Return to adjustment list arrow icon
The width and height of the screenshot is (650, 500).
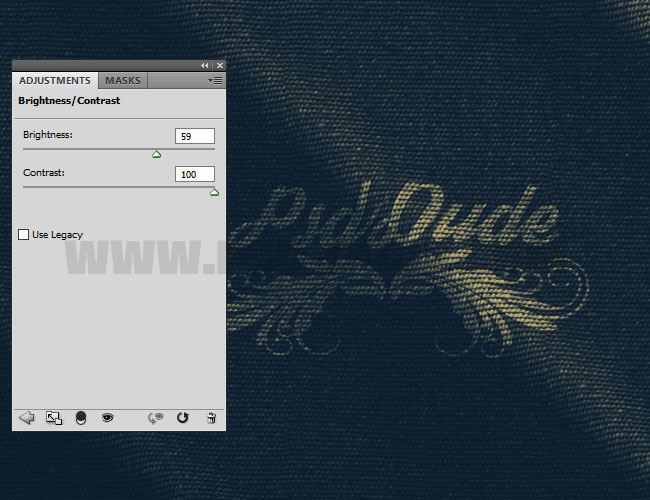27,417
